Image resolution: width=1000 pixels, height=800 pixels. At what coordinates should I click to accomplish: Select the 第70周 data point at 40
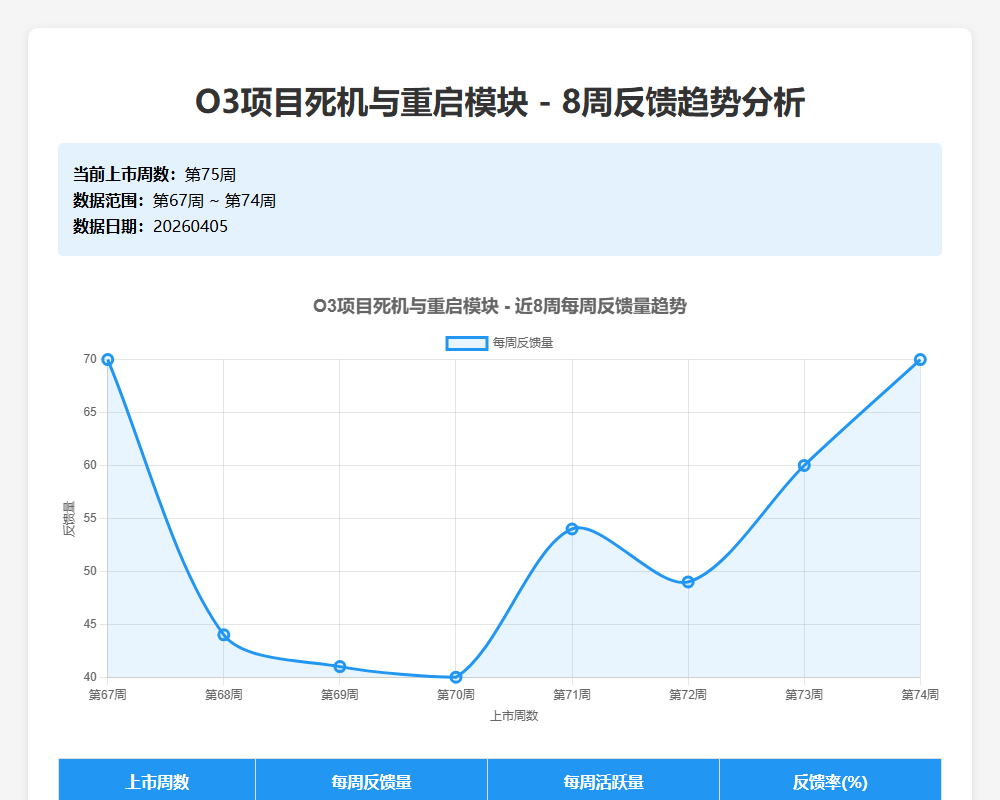[x=456, y=677]
